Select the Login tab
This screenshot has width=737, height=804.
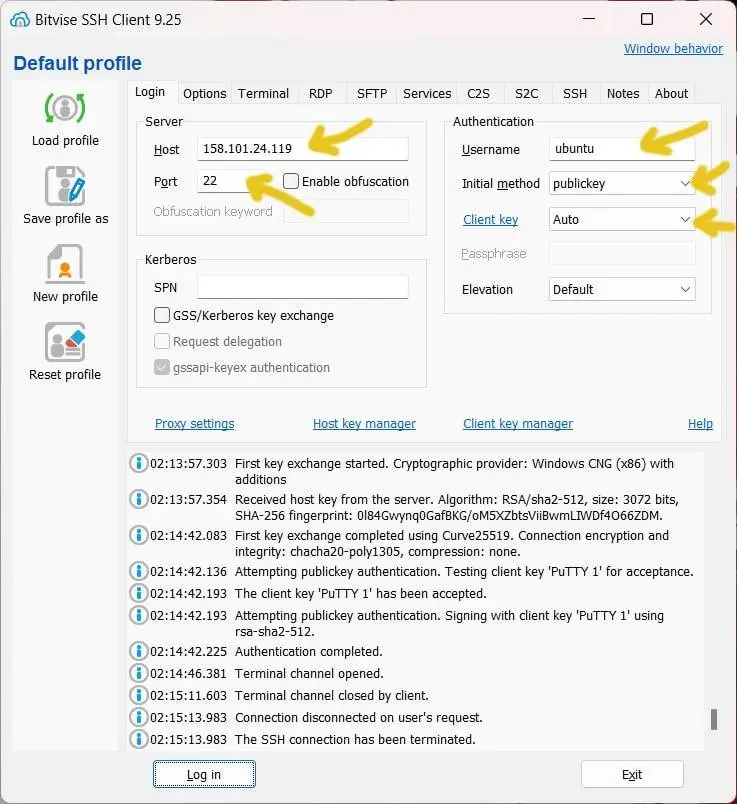coord(150,92)
